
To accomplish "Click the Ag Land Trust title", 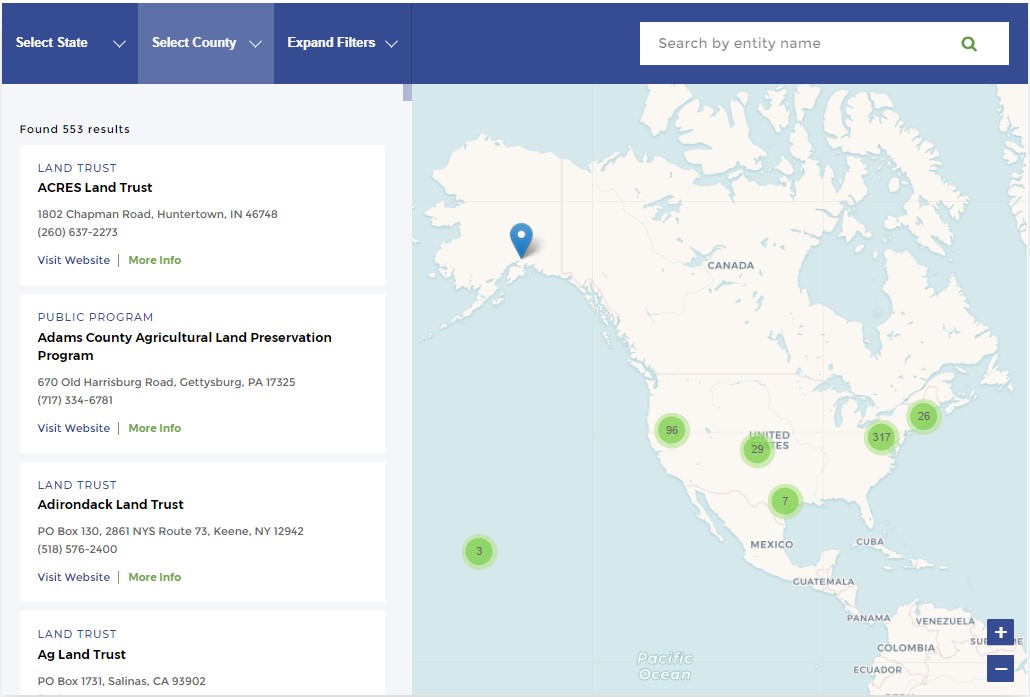I will click(x=82, y=654).
